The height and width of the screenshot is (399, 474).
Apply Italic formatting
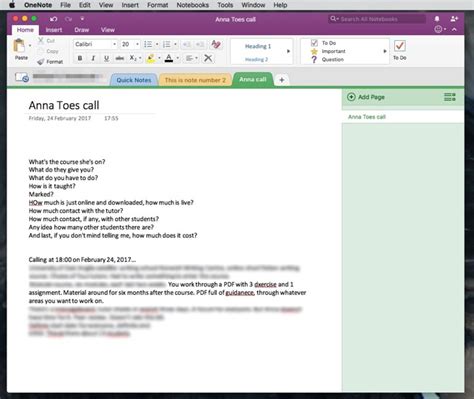pos(93,58)
